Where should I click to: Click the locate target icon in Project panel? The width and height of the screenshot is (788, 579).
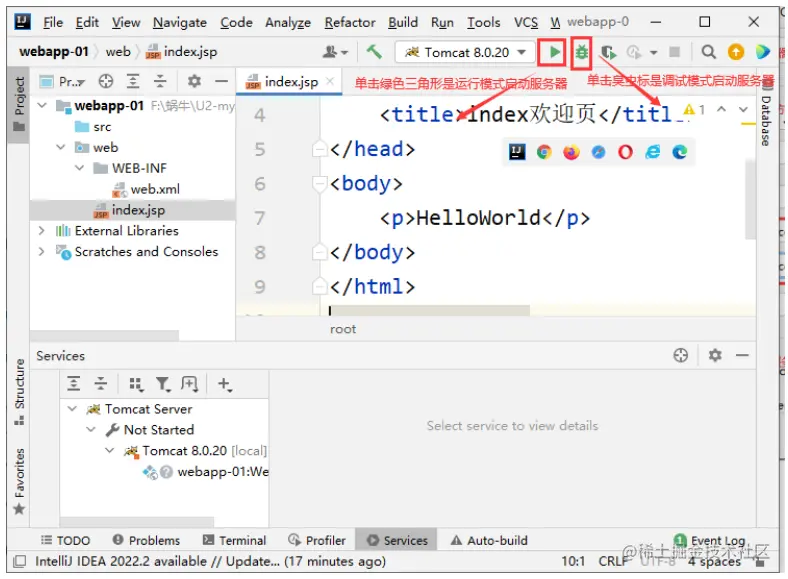tap(106, 81)
